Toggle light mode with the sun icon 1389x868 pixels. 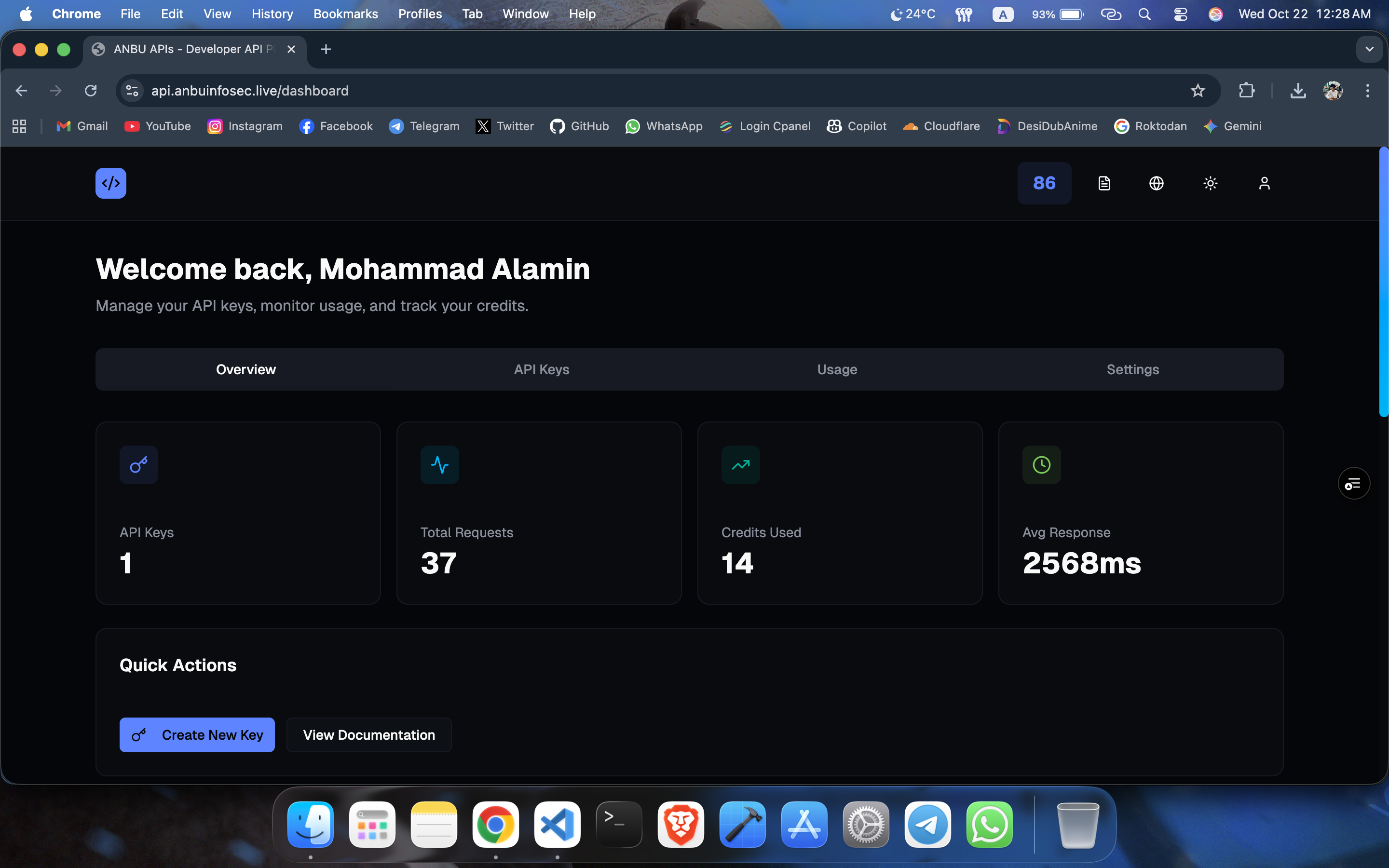tap(1211, 183)
